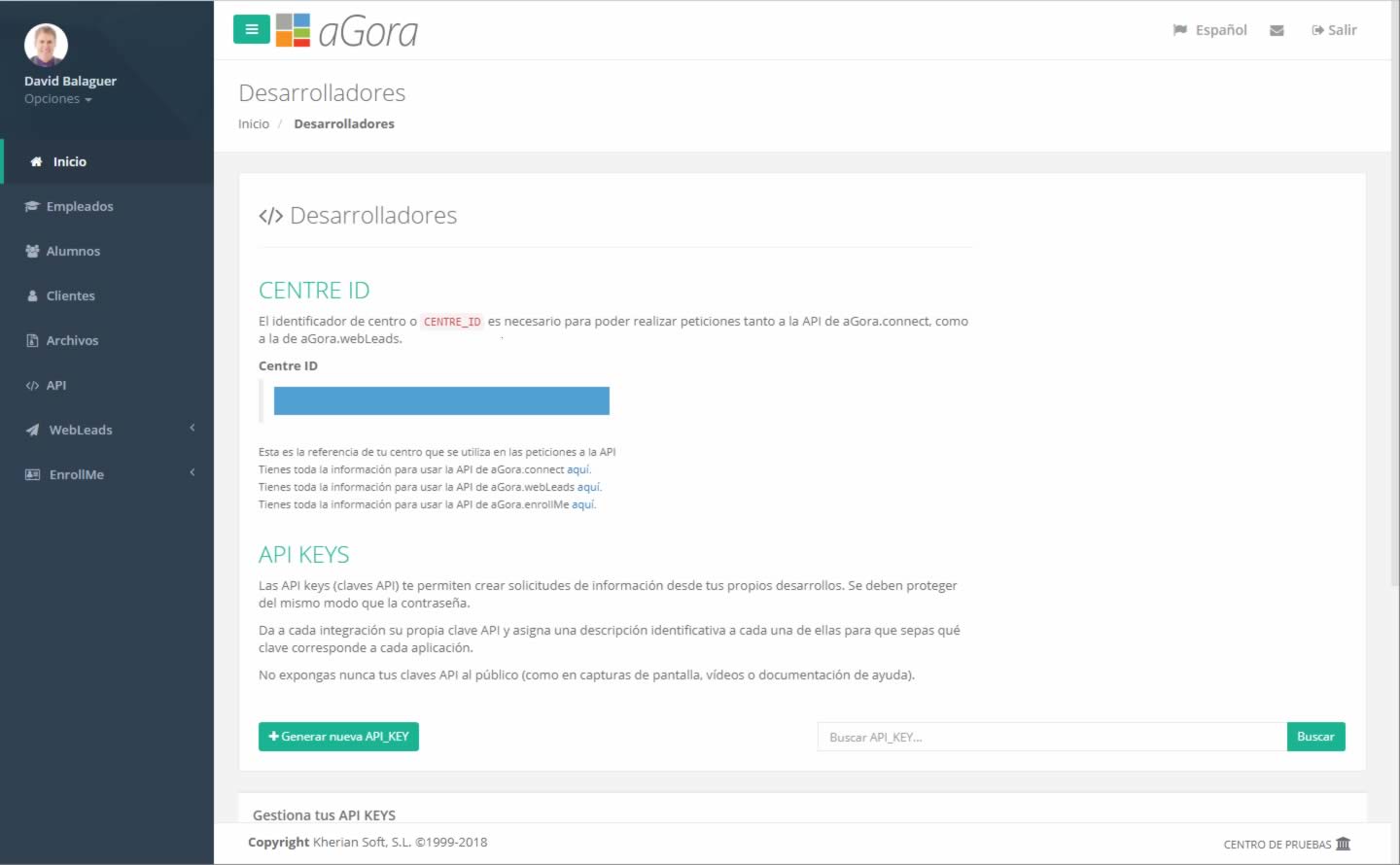Click the code brackets icon for API
1400x865 pixels.
click(x=32, y=386)
